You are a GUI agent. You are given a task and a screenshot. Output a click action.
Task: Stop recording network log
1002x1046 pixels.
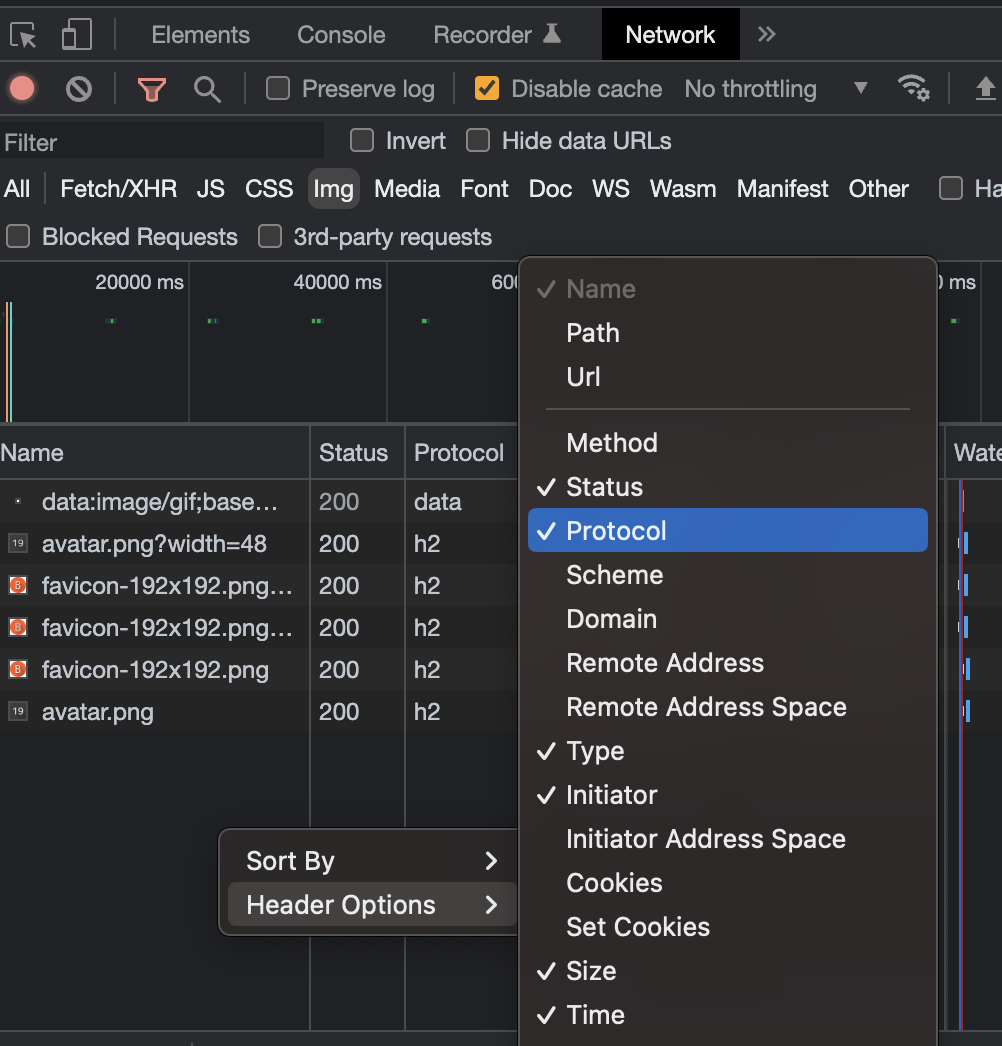pyautogui.click(x=22, y=89)
